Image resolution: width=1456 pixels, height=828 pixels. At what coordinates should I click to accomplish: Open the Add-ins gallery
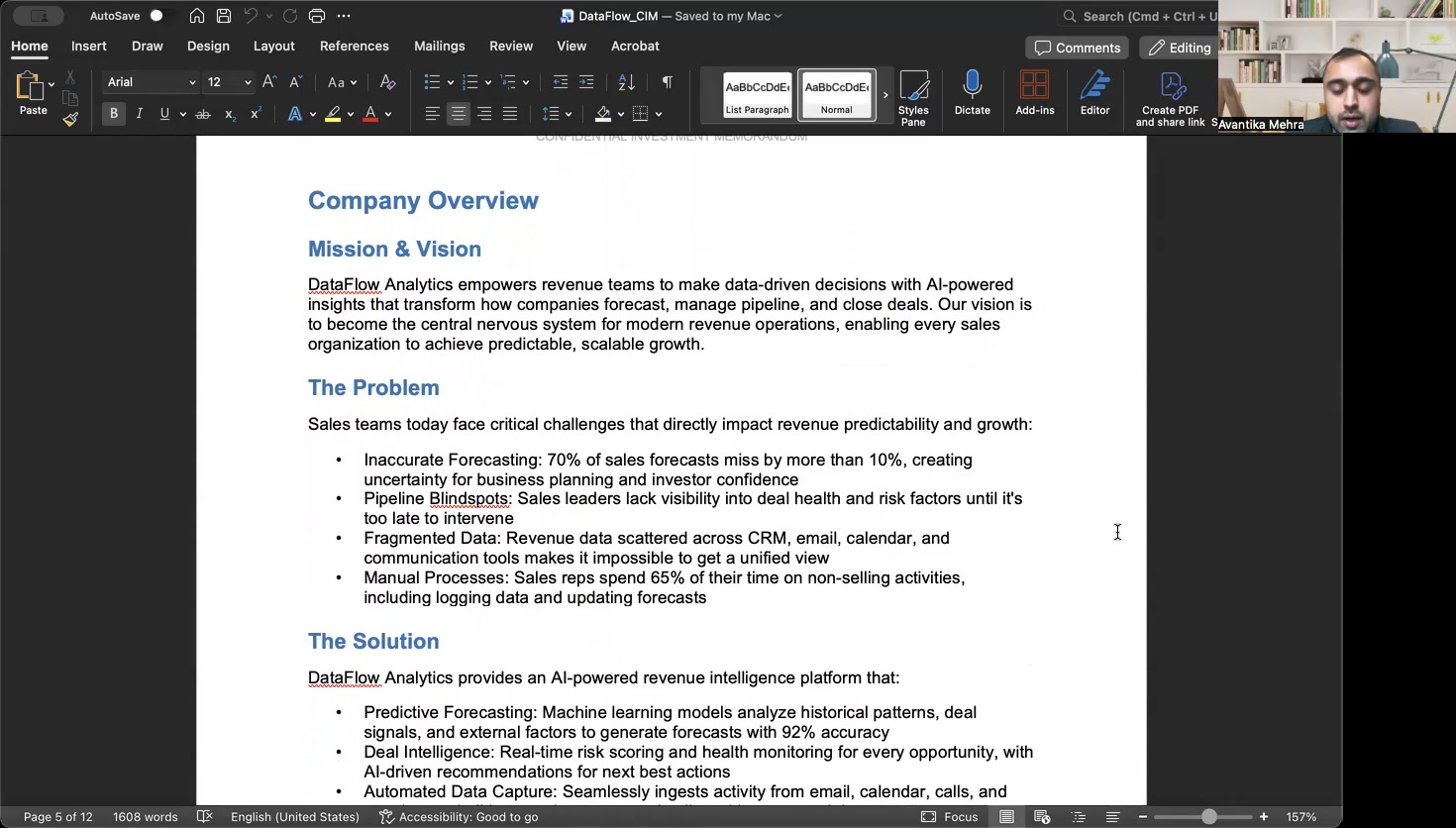(1035, 94)
